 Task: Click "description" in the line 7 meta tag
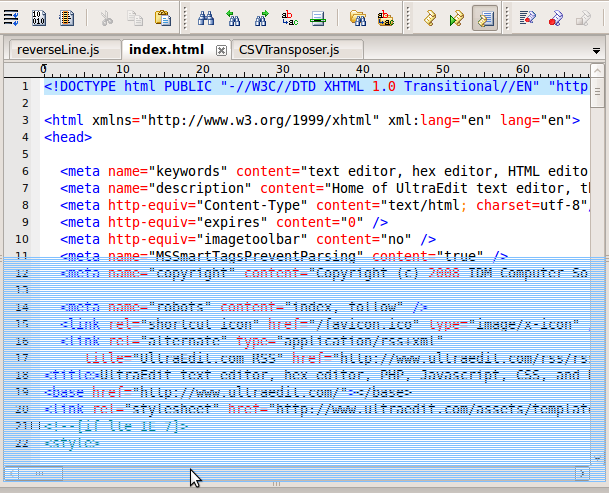[204, 188]
